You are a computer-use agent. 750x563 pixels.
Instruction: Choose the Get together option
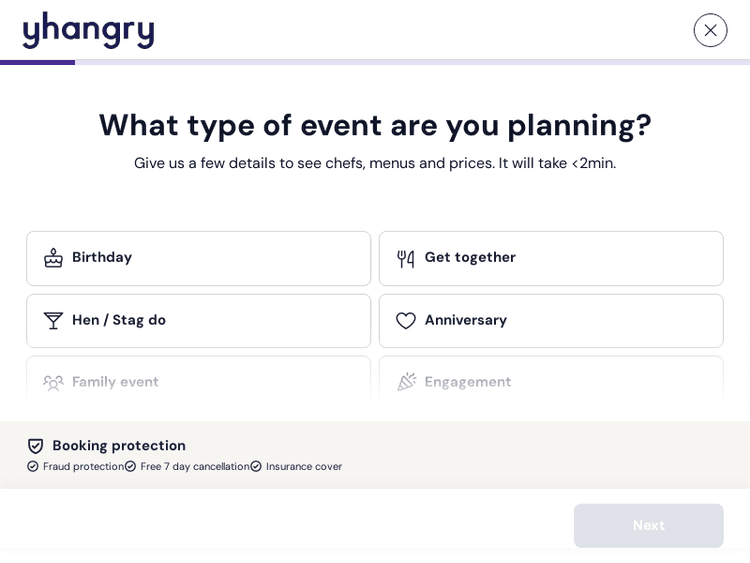(x=550, y=258)
